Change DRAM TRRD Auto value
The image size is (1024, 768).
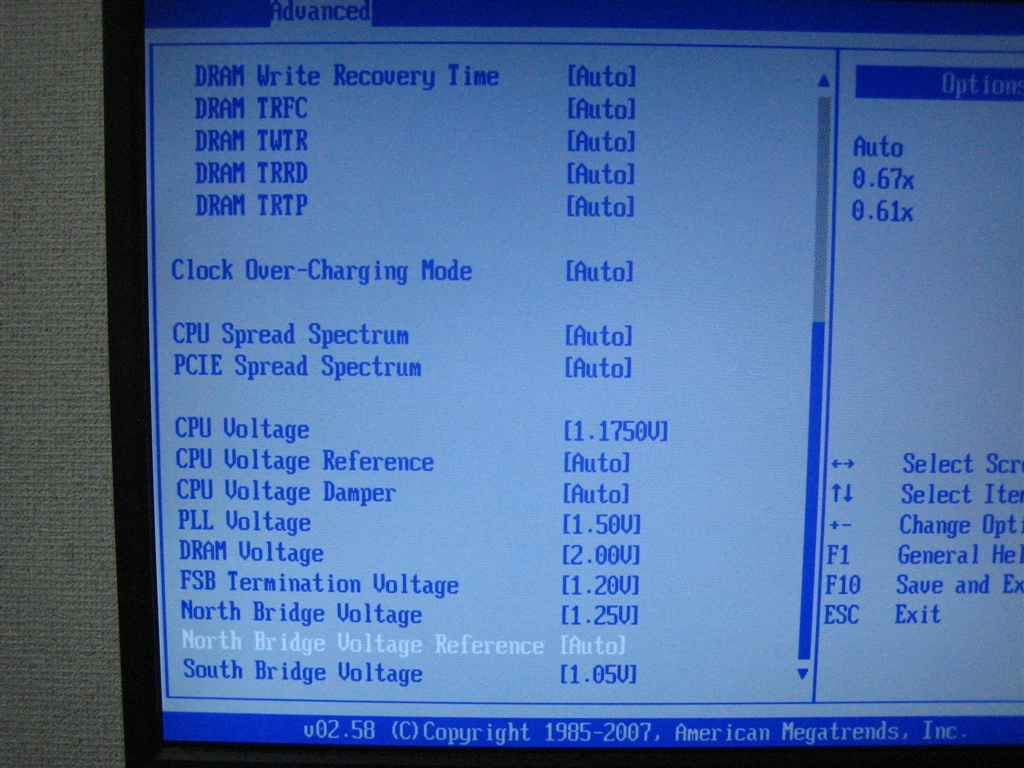(601, 174)
